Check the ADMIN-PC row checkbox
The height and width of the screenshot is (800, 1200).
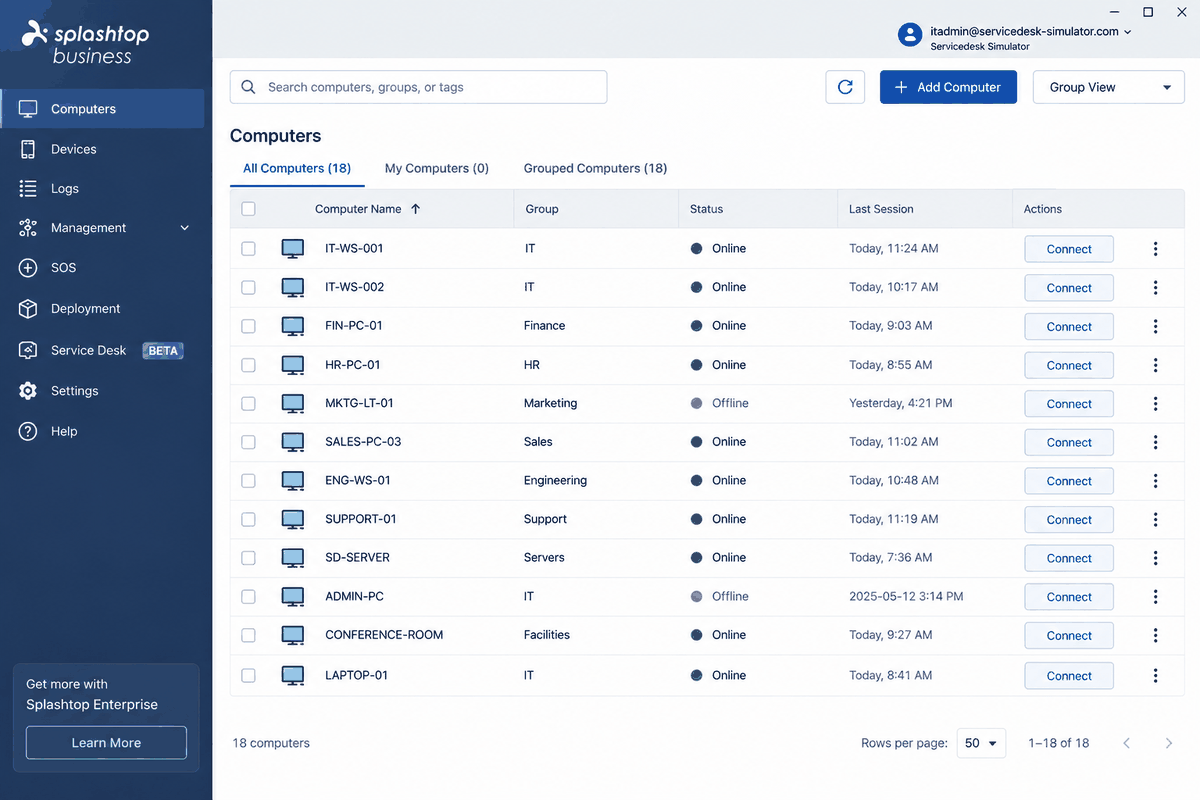click(x=248, y=596)
